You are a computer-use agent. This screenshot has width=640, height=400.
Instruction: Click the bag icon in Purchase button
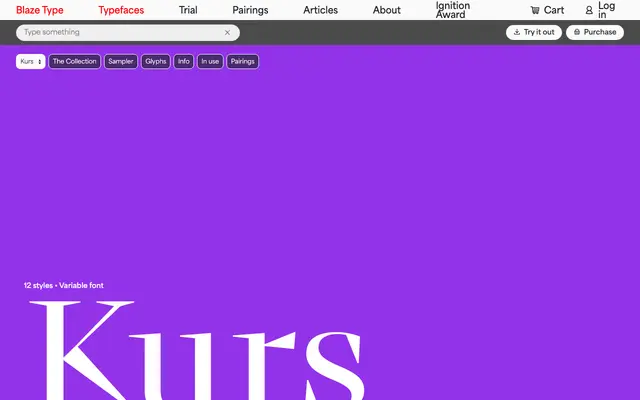pyautogui.click(x=577, y=32)
